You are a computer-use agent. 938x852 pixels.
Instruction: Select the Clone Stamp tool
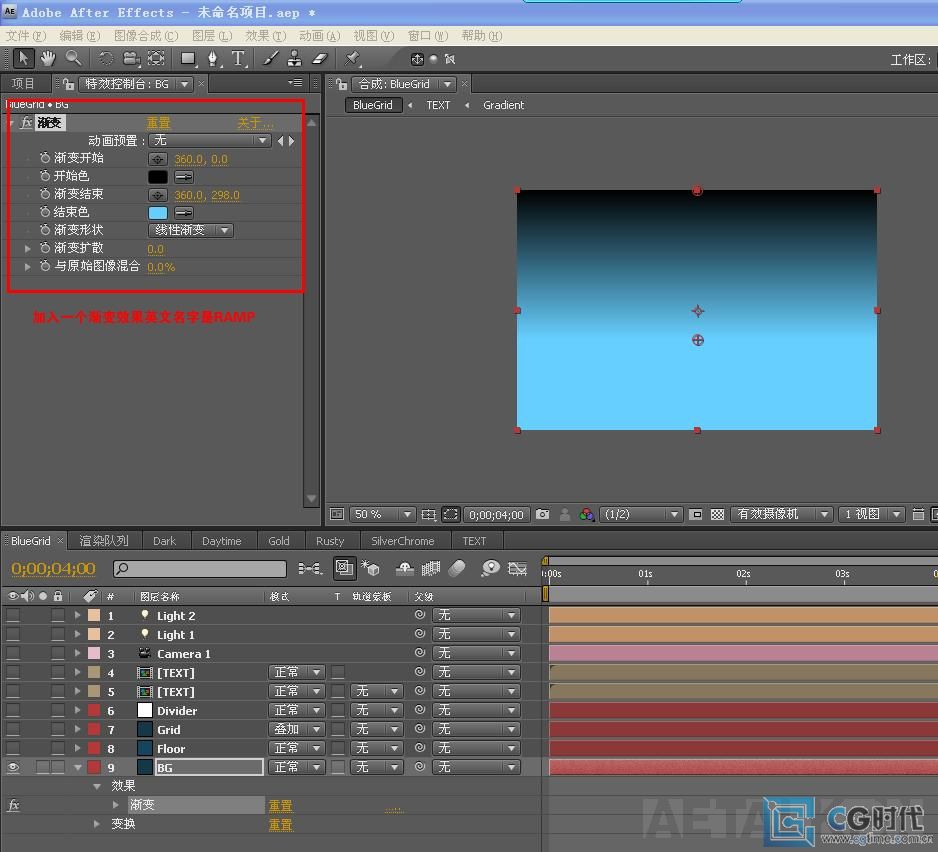pos(294,59)
